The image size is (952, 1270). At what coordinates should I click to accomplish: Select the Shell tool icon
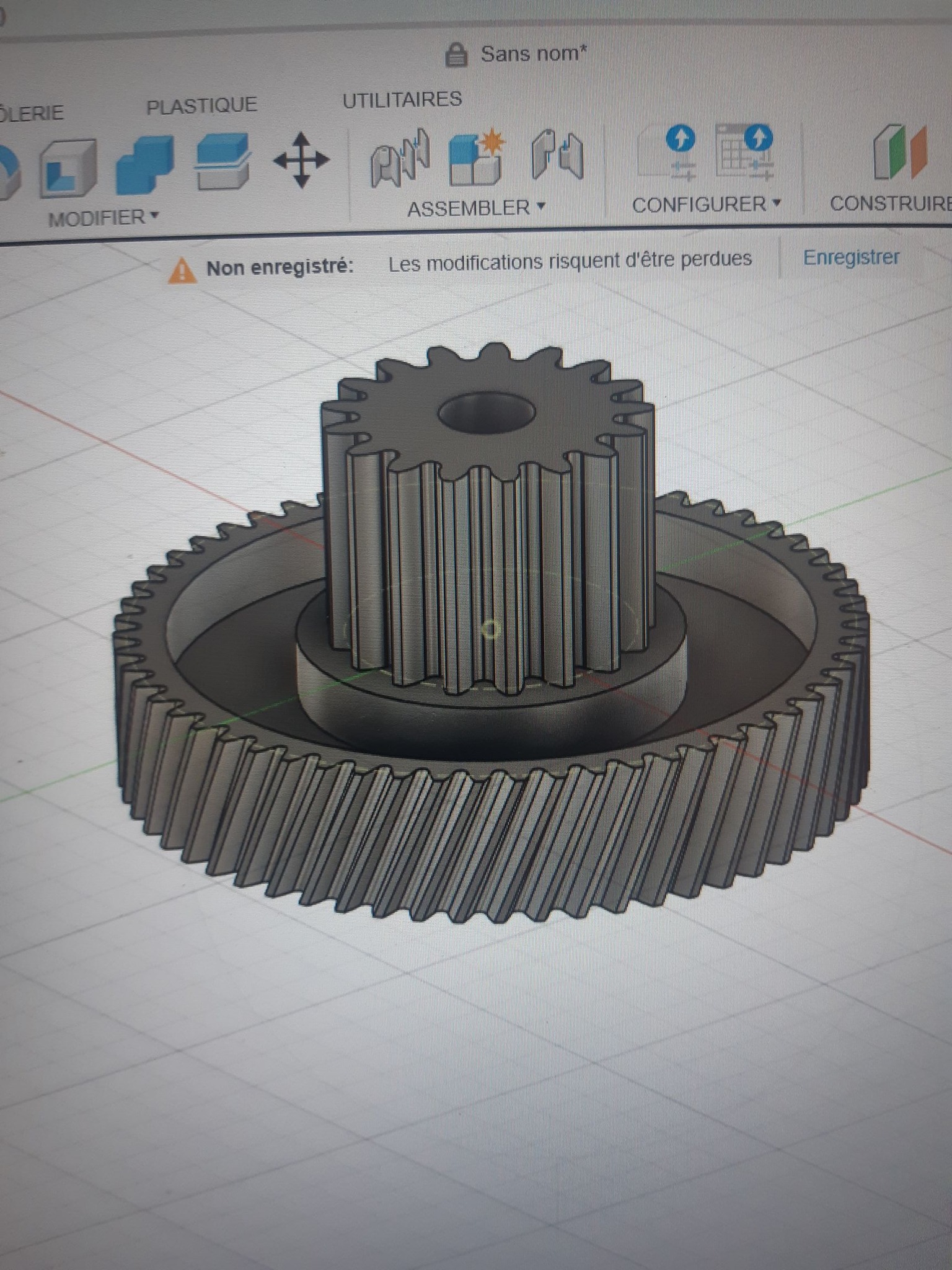[x=68, y=167]
